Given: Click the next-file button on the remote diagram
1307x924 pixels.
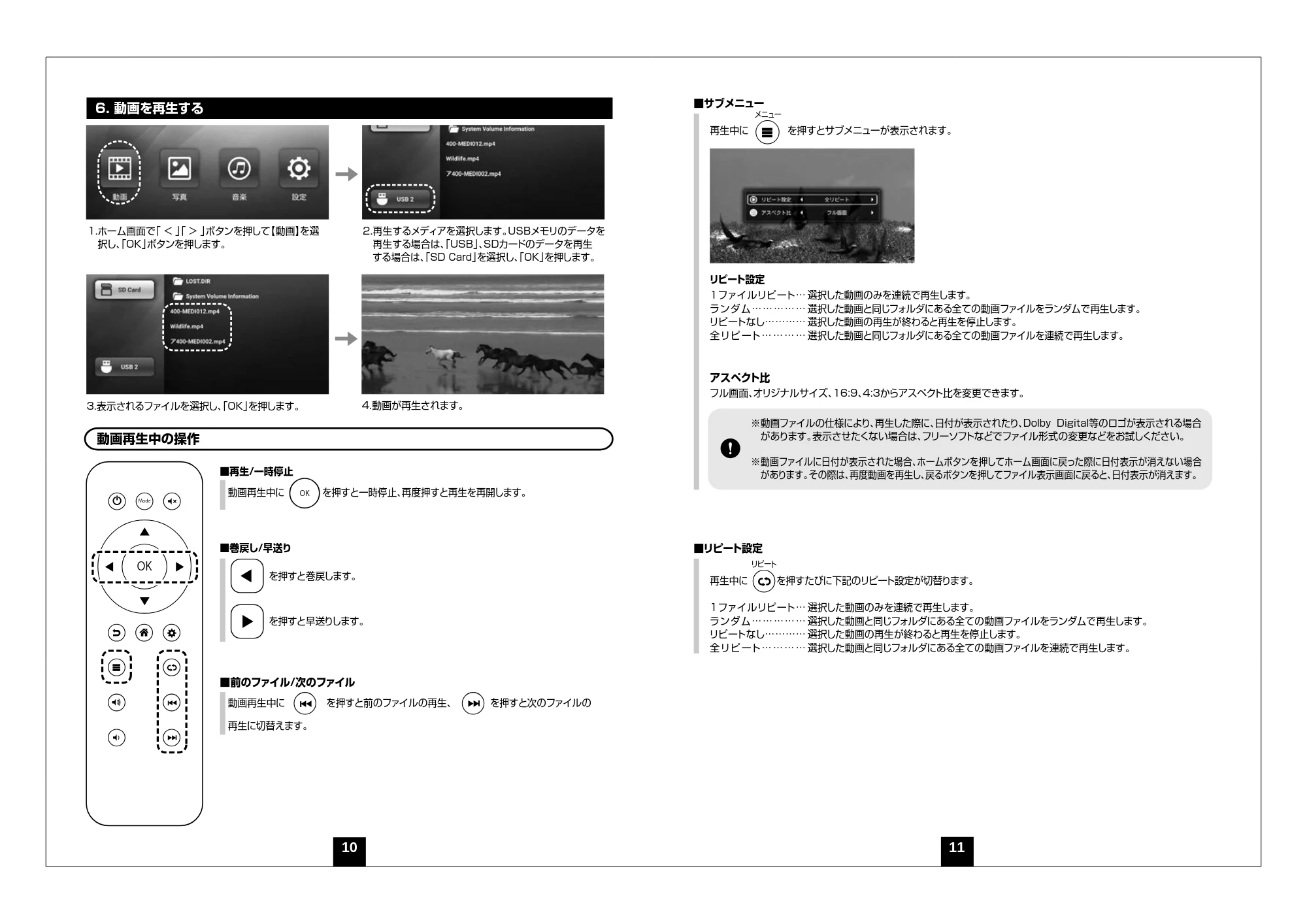Looking at the screenshot, I should 172,738.
